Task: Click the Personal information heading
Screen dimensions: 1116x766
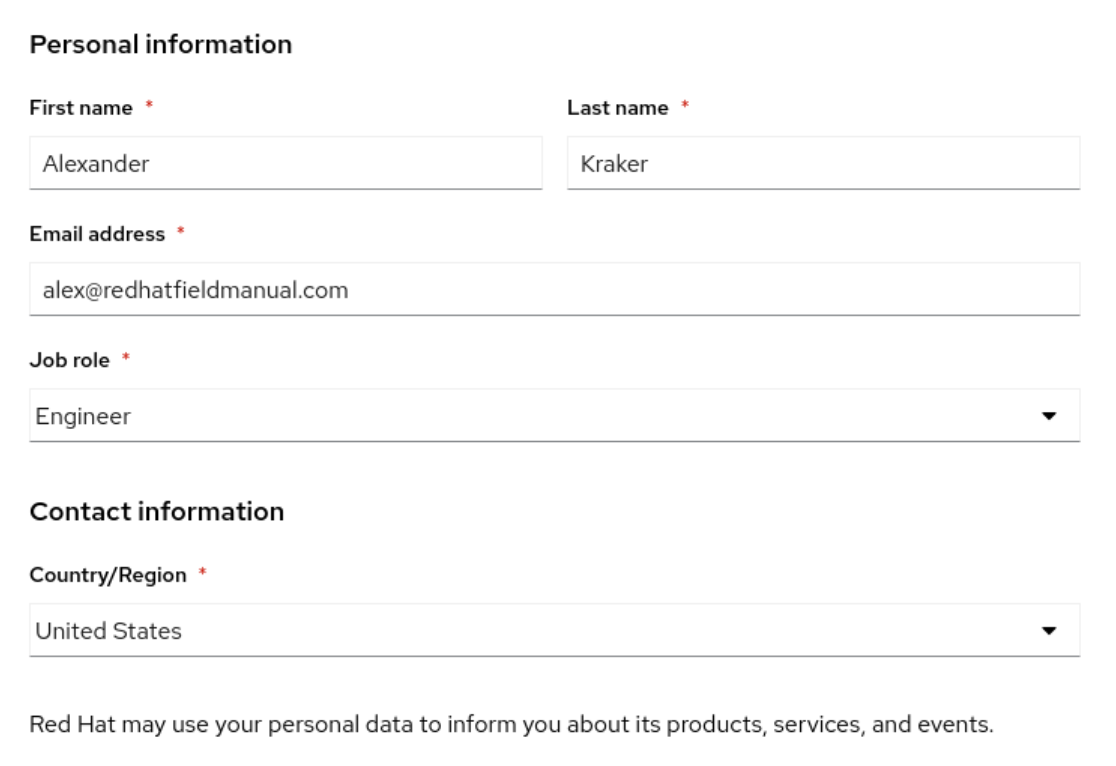Action: tap(161, 45)
